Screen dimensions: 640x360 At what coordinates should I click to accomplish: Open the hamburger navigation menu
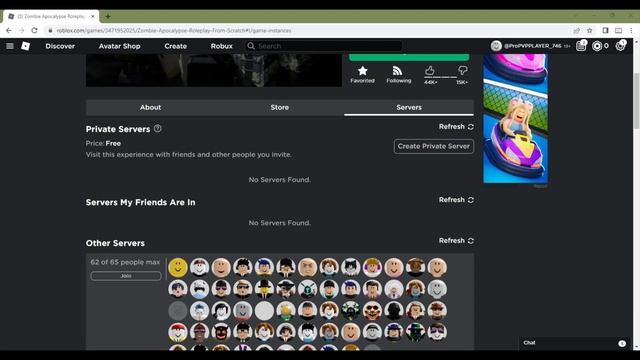pos(10,46)
